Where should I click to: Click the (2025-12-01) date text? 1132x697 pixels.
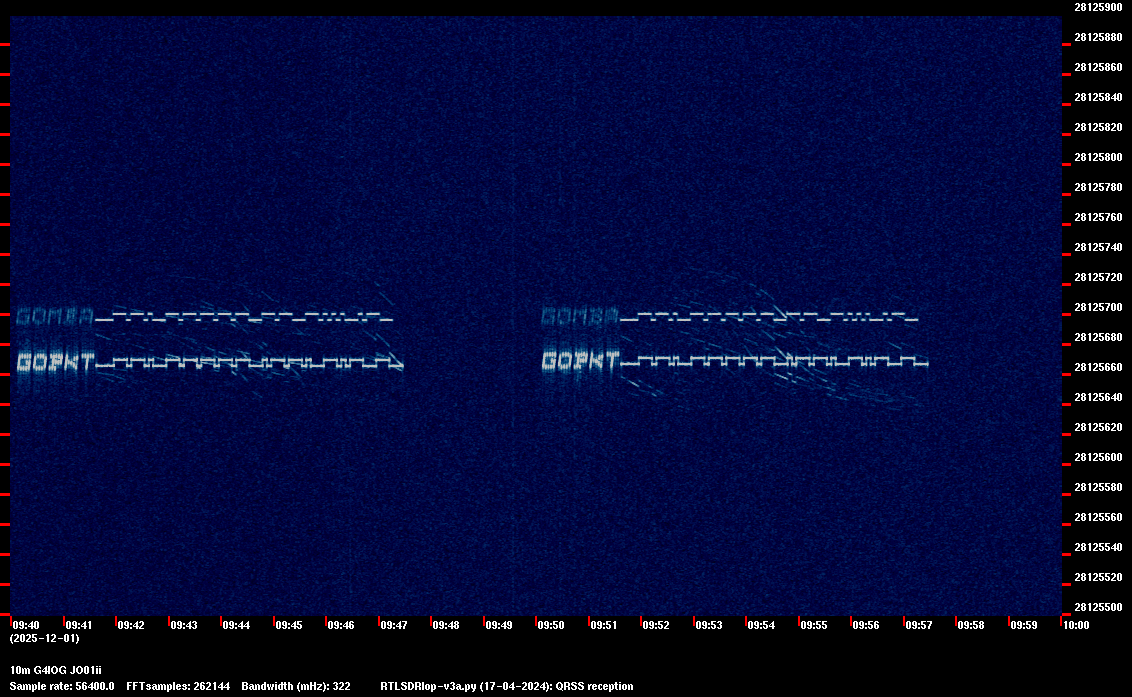[45, 638]
